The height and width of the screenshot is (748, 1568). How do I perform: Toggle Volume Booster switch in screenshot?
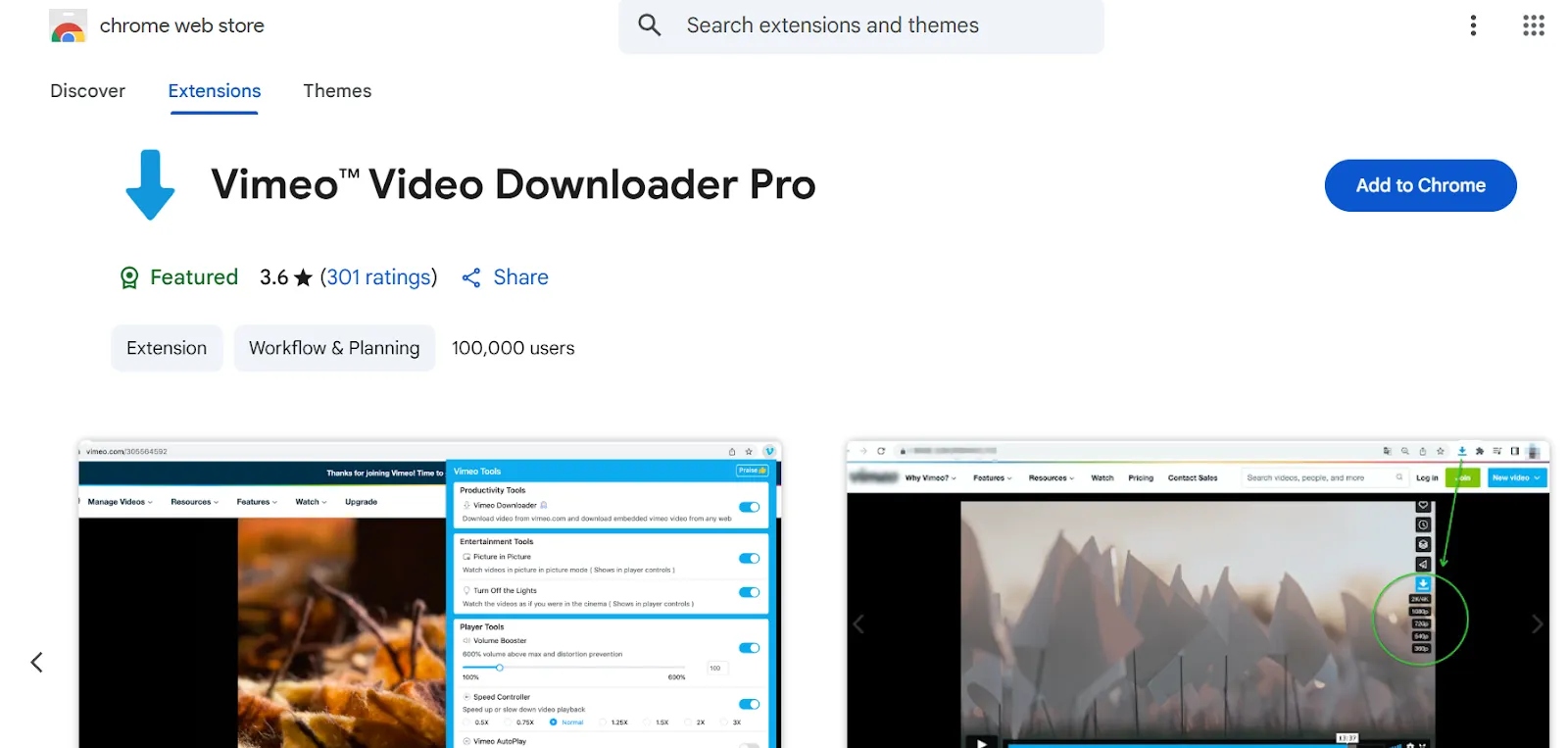[750, 648]
